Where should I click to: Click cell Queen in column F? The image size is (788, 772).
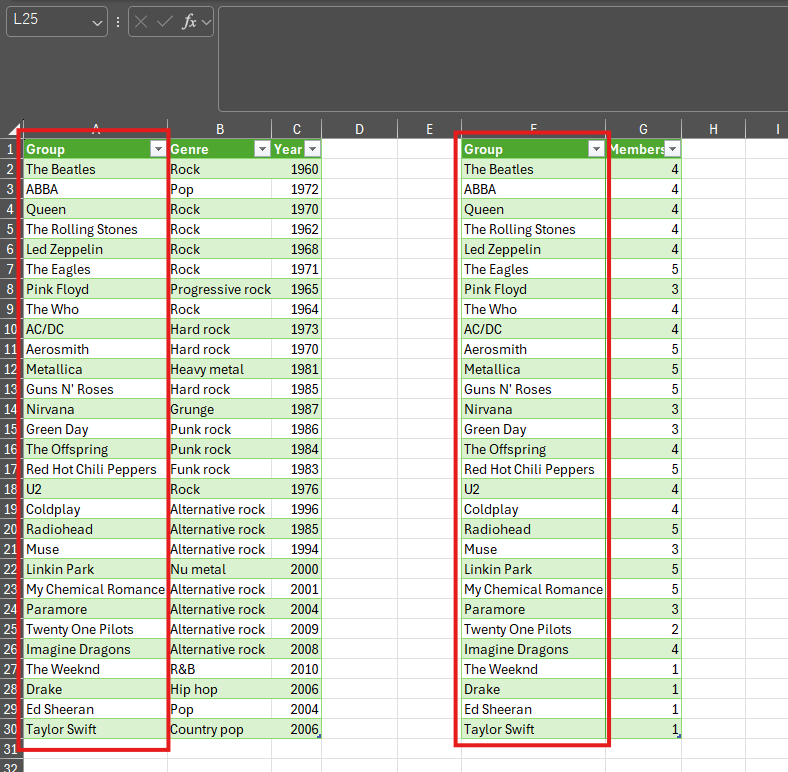[x=533, y=209]
